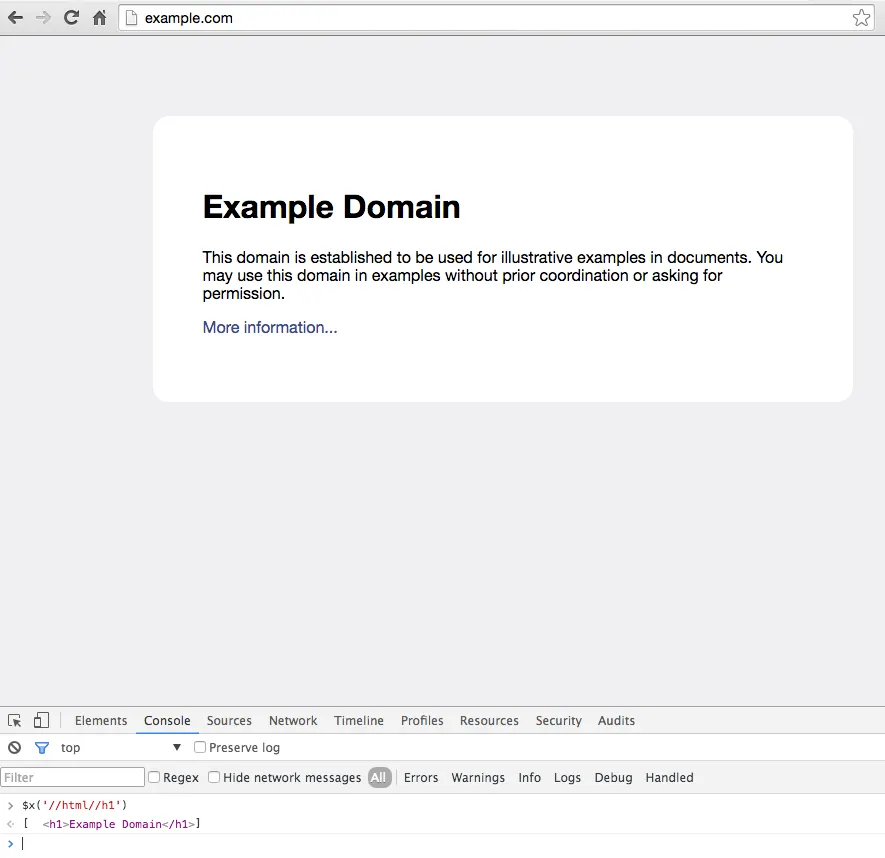Toggle the console filter funnel icon
This screenshot has height=858, width=885.
(x=42, y=748)
